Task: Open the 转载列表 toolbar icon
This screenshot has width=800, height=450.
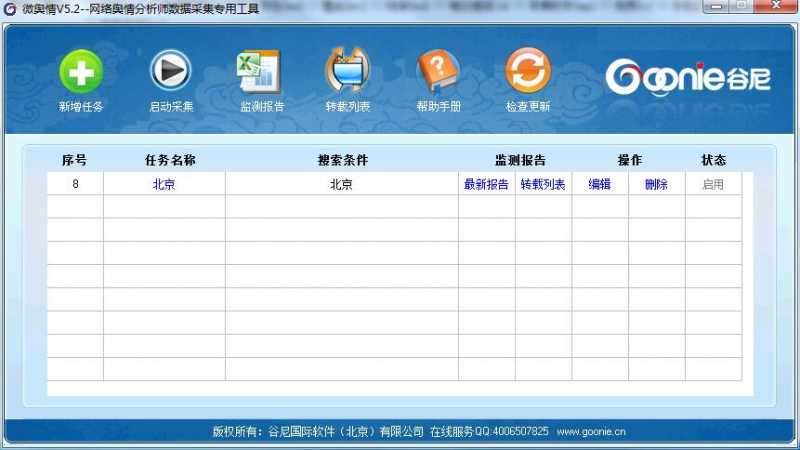Action: (x=347, y=70)
